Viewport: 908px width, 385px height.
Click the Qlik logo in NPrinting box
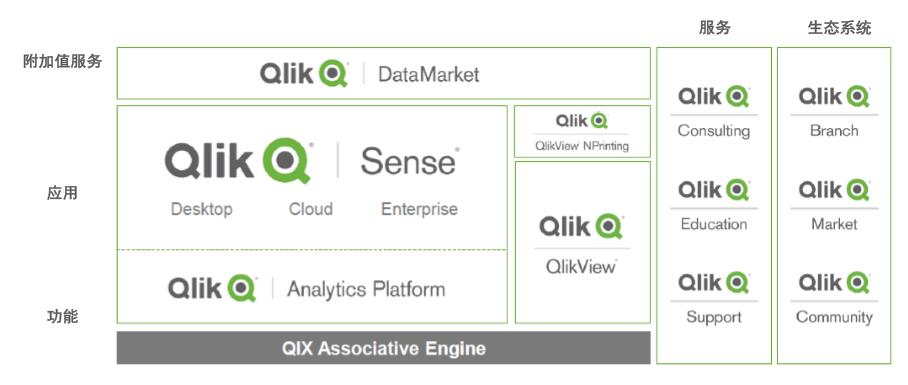(582, 120)
